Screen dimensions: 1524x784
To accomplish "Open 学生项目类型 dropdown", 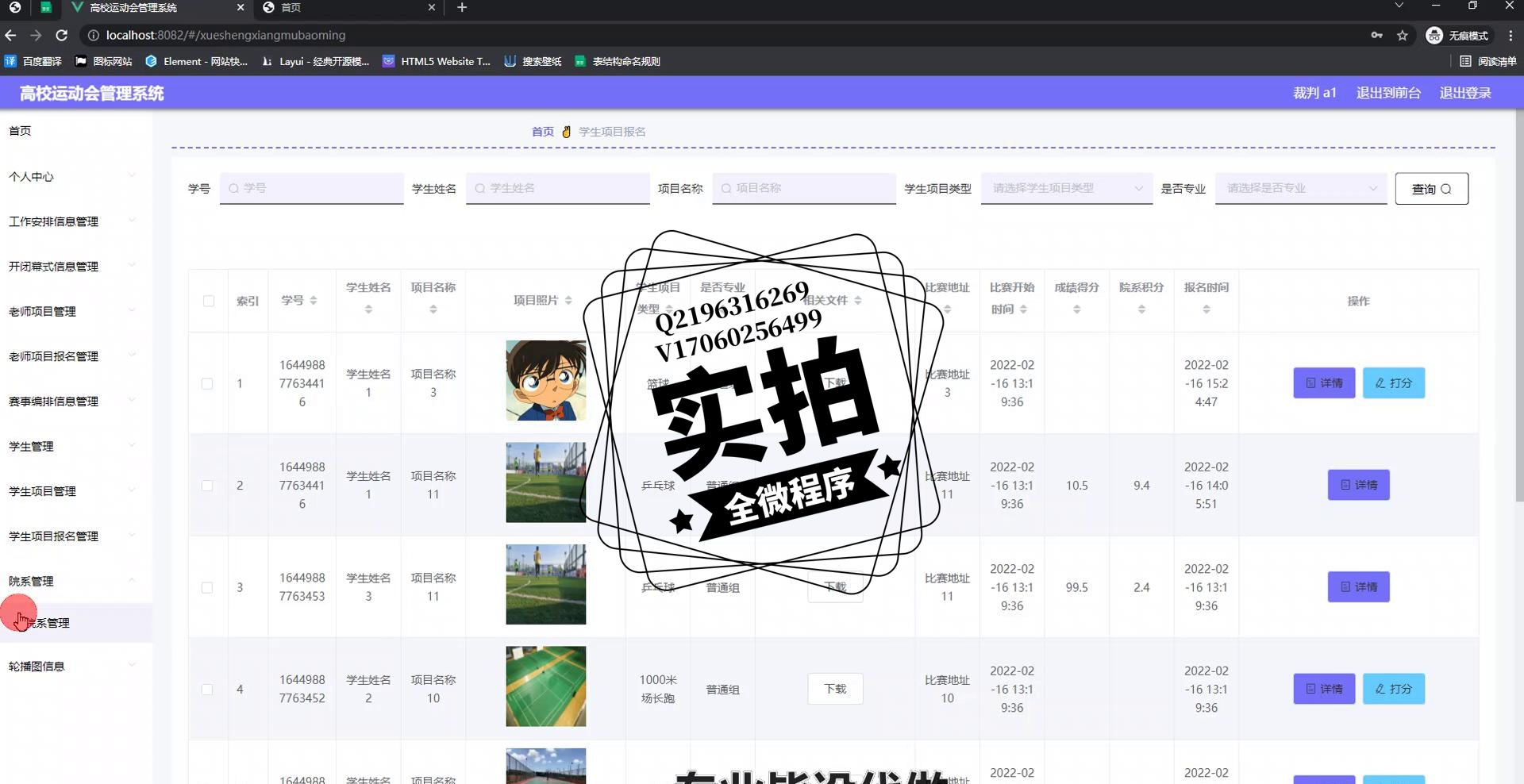I will click(1067, 188).
